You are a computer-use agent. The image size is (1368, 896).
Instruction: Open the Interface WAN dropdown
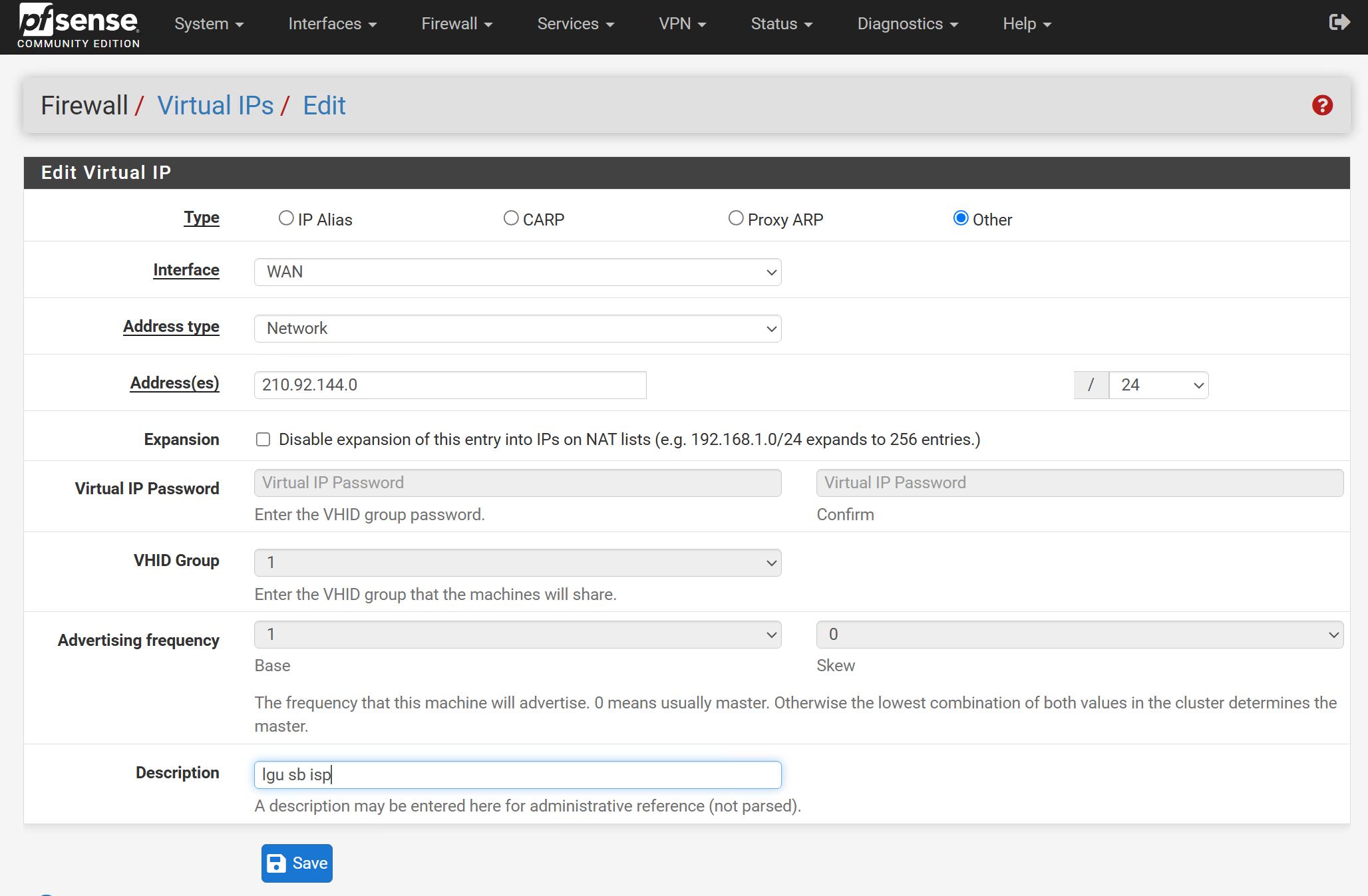click(517, 272)
